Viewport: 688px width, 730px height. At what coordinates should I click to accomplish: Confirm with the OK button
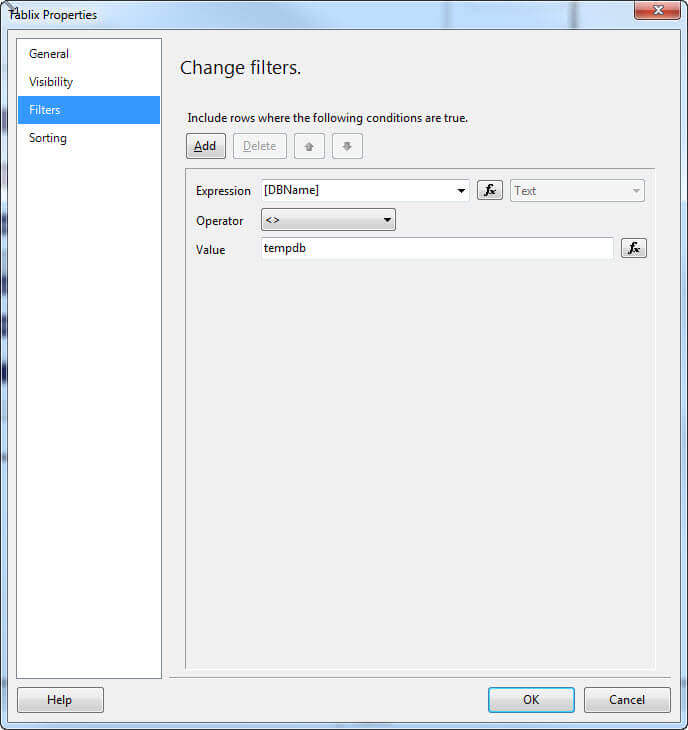click(531, 700)
